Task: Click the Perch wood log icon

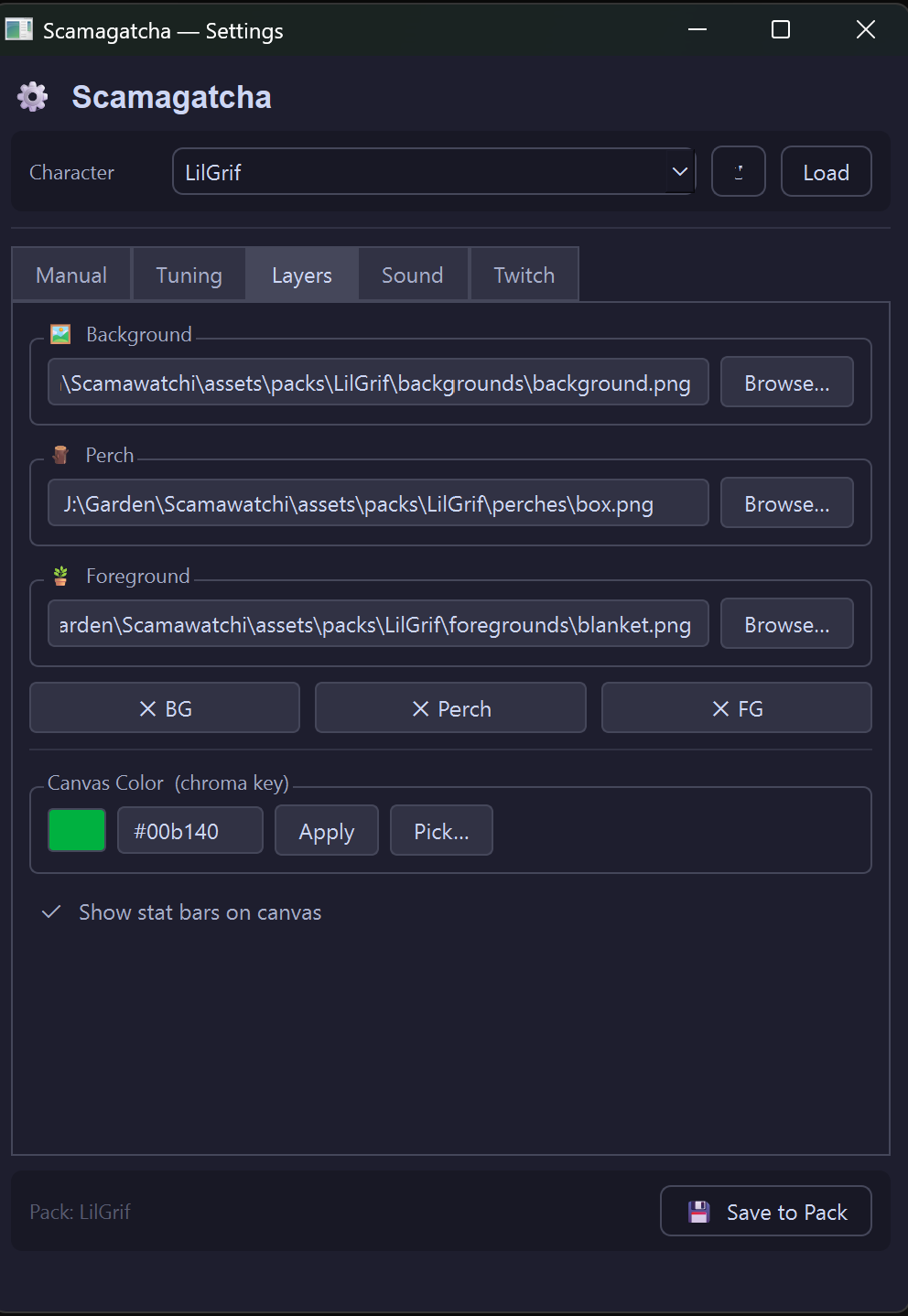Action: 60,455
